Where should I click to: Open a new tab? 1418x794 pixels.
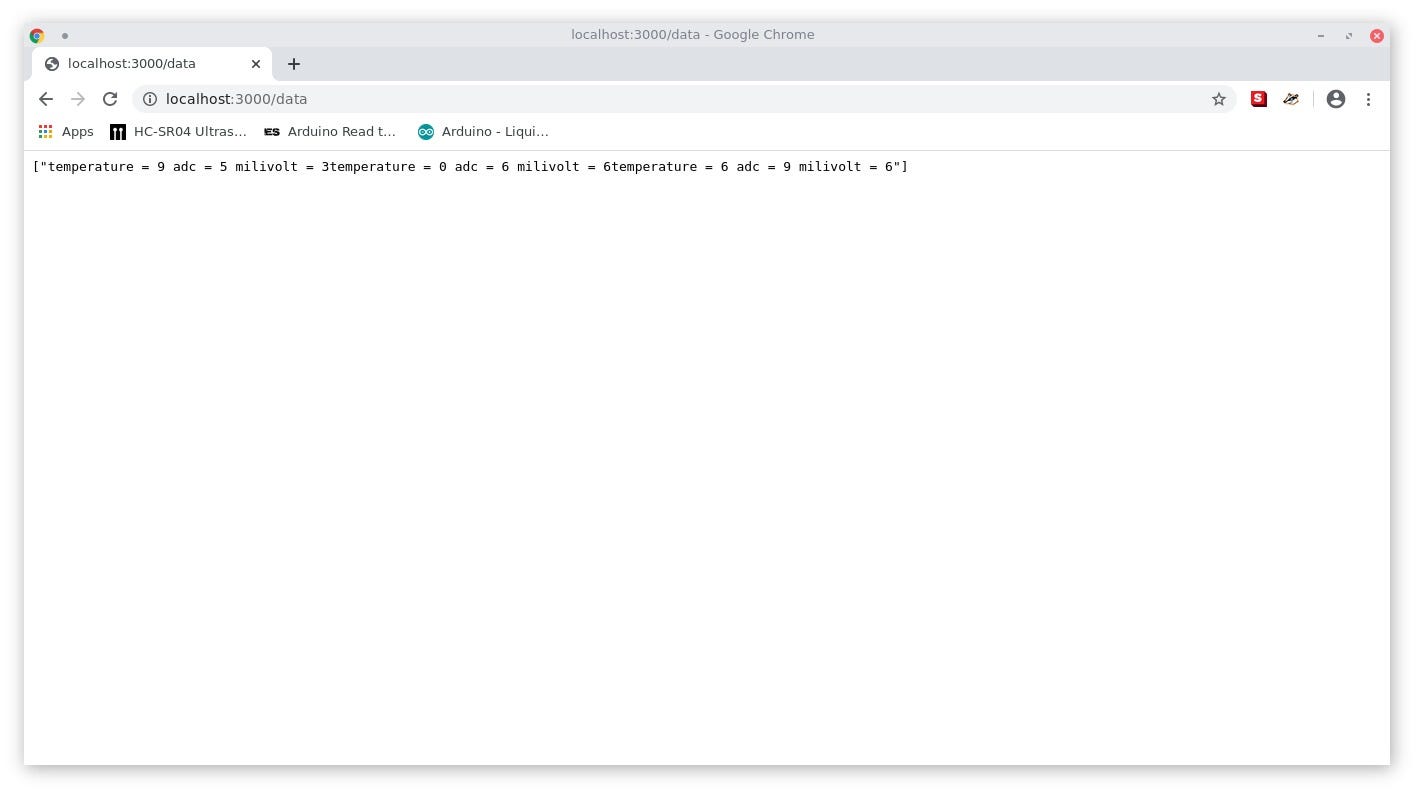(x=293, y=64)
